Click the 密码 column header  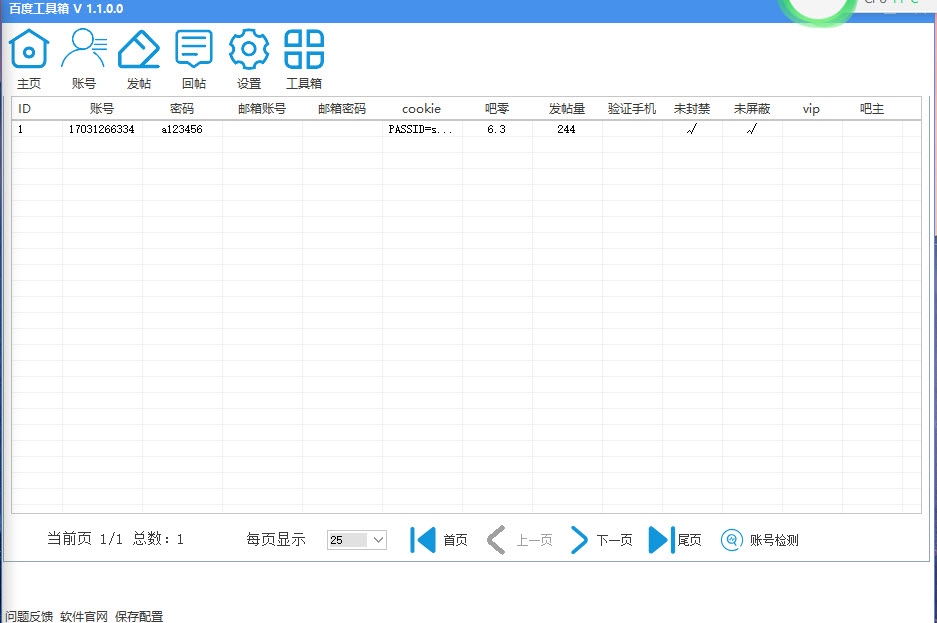pyautogui.click(x=182, y=109)
